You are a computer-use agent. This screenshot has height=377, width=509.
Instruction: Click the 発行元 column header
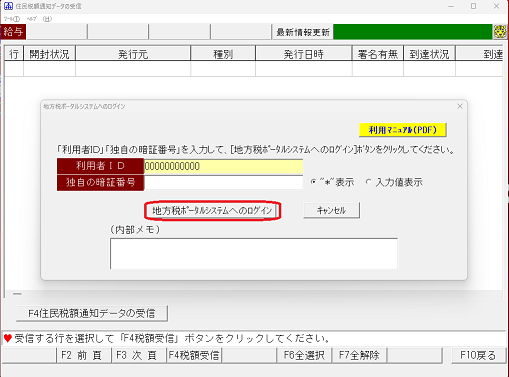[133, 54]
